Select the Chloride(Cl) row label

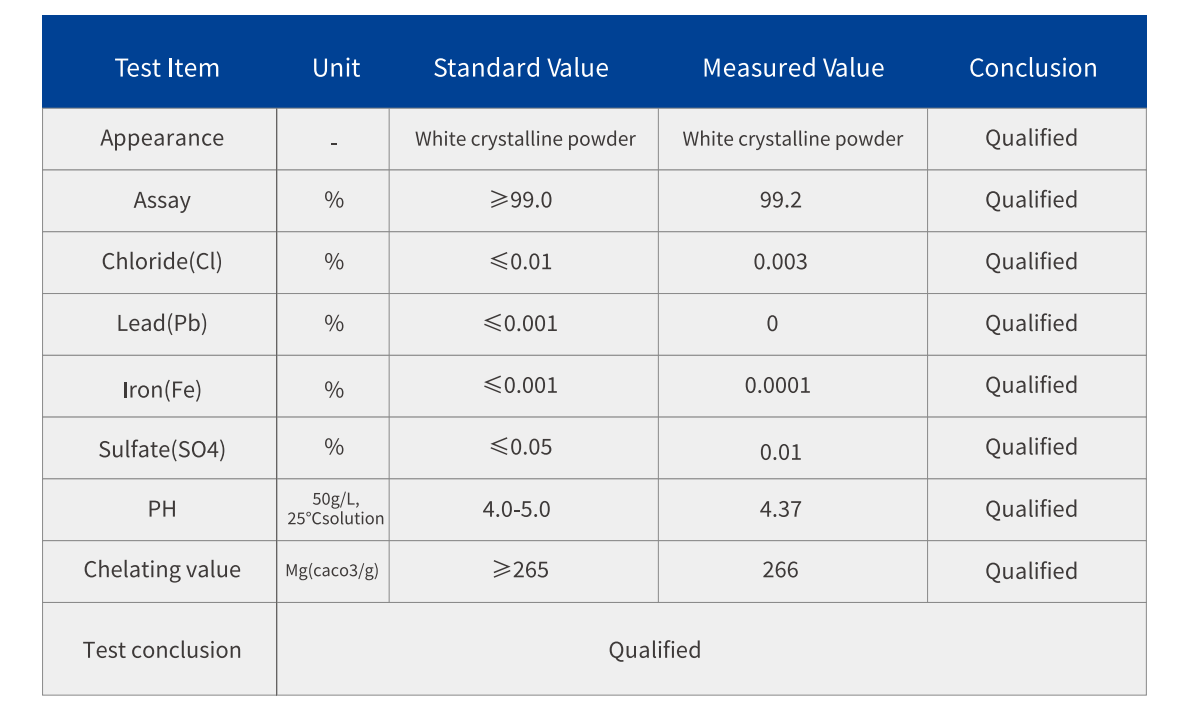coord(162,262)
